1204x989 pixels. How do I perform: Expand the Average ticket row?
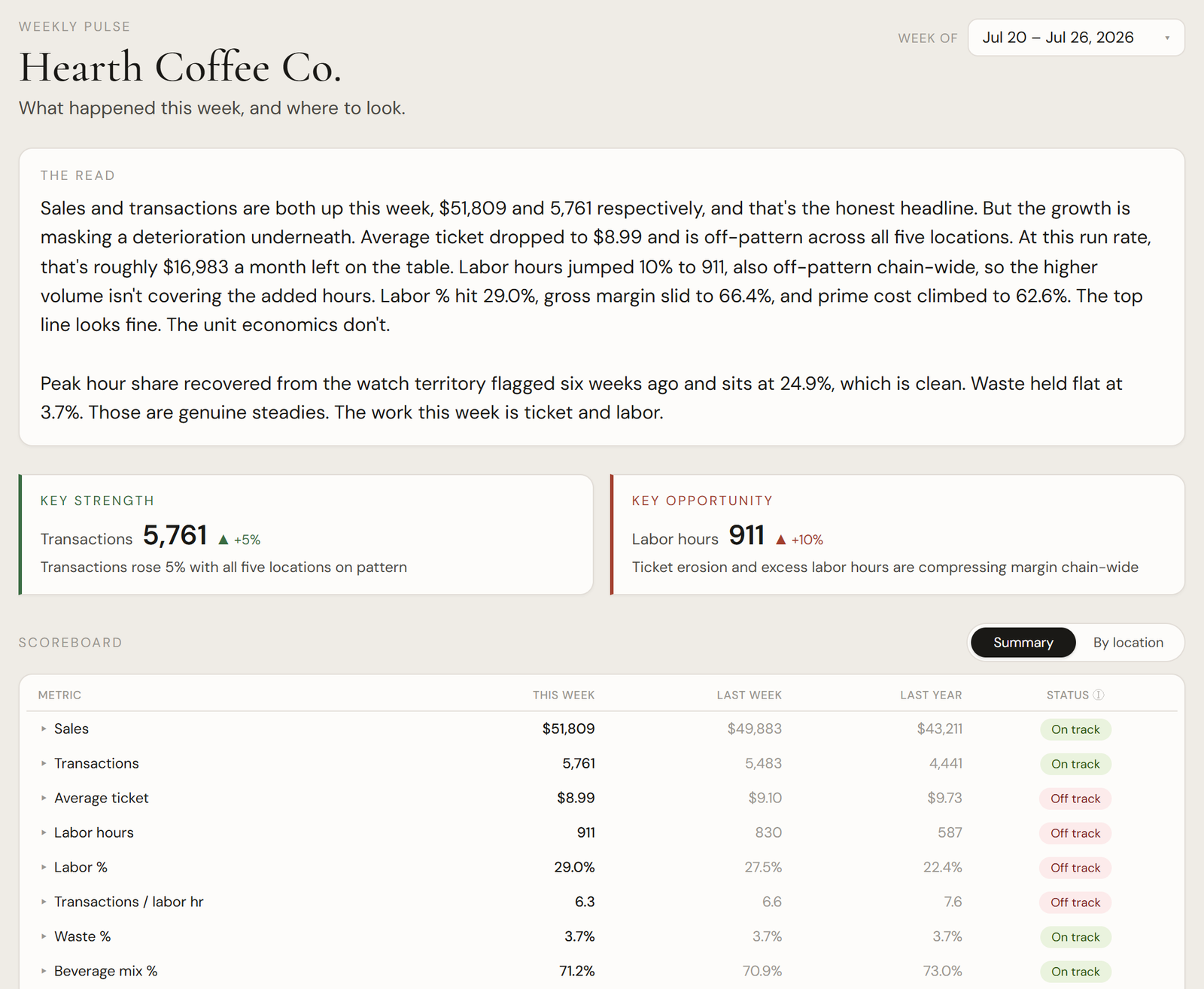(x=44, y=798)
